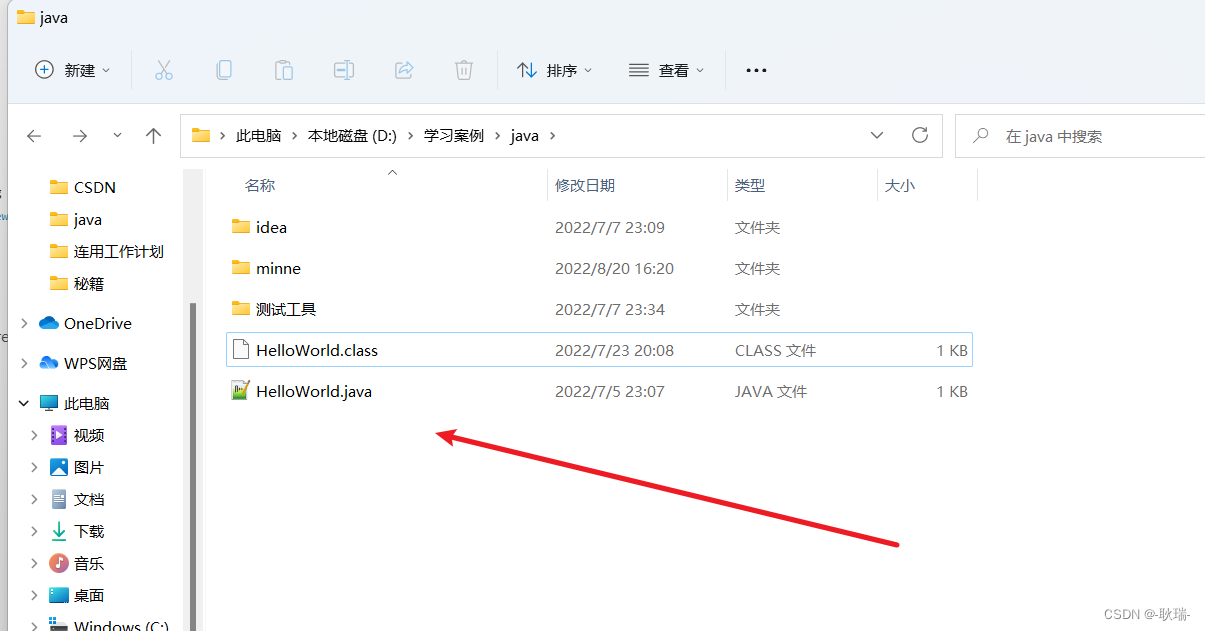Click JAVA 文件 type cell
Screen dimensions: 1205x631
[x=771, y=391]
